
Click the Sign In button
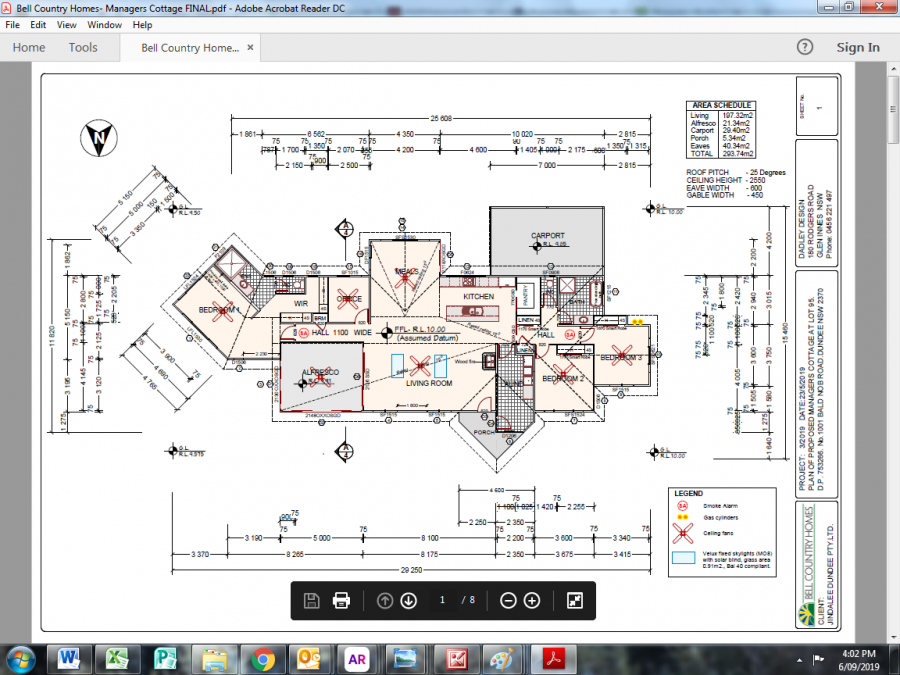[x=858, y=48]
